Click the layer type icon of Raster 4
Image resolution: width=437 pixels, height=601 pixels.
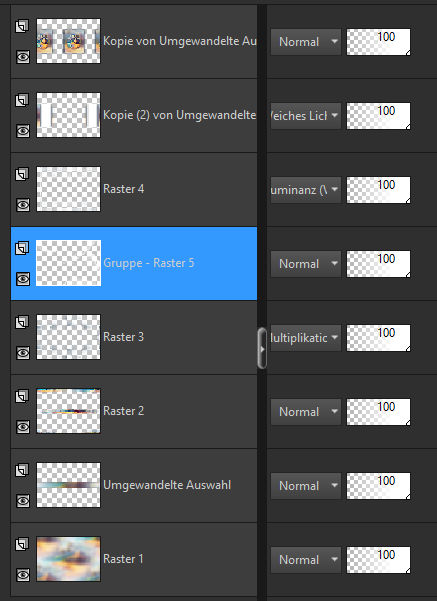point(22,174)
